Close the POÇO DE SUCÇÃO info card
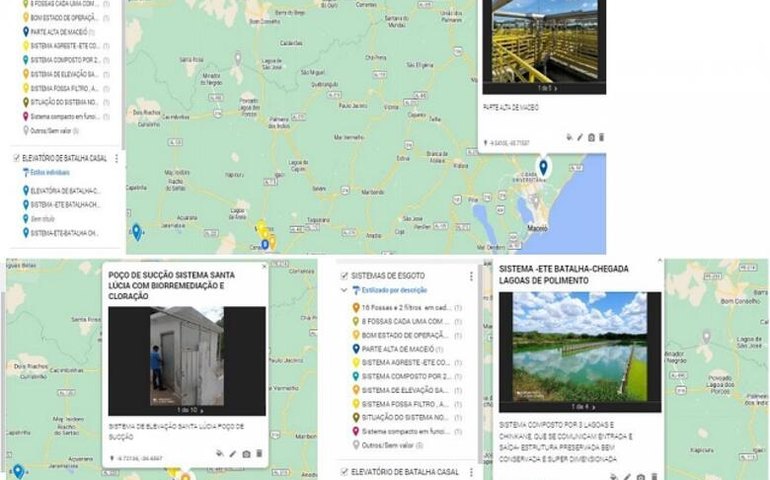This screenshot has width=770, height=480. coord(264,266)
